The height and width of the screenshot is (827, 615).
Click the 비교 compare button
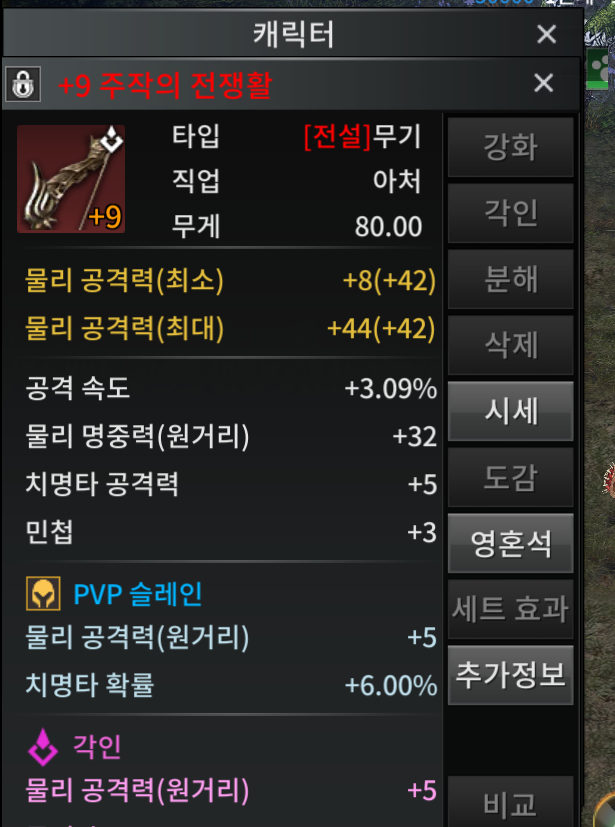[511, 802]
